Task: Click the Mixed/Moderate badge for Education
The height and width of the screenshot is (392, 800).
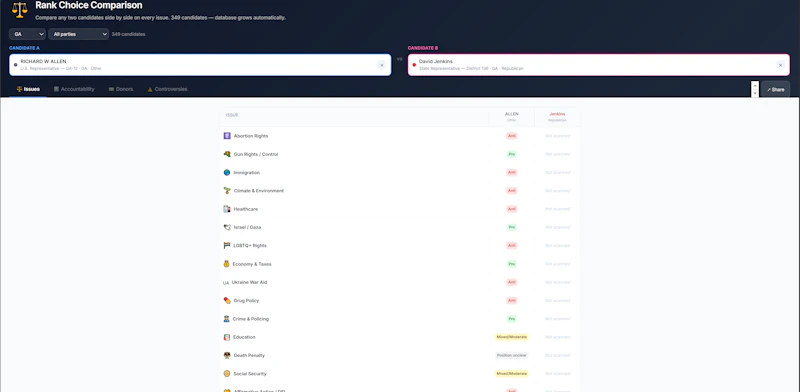Action: (512, 337)
